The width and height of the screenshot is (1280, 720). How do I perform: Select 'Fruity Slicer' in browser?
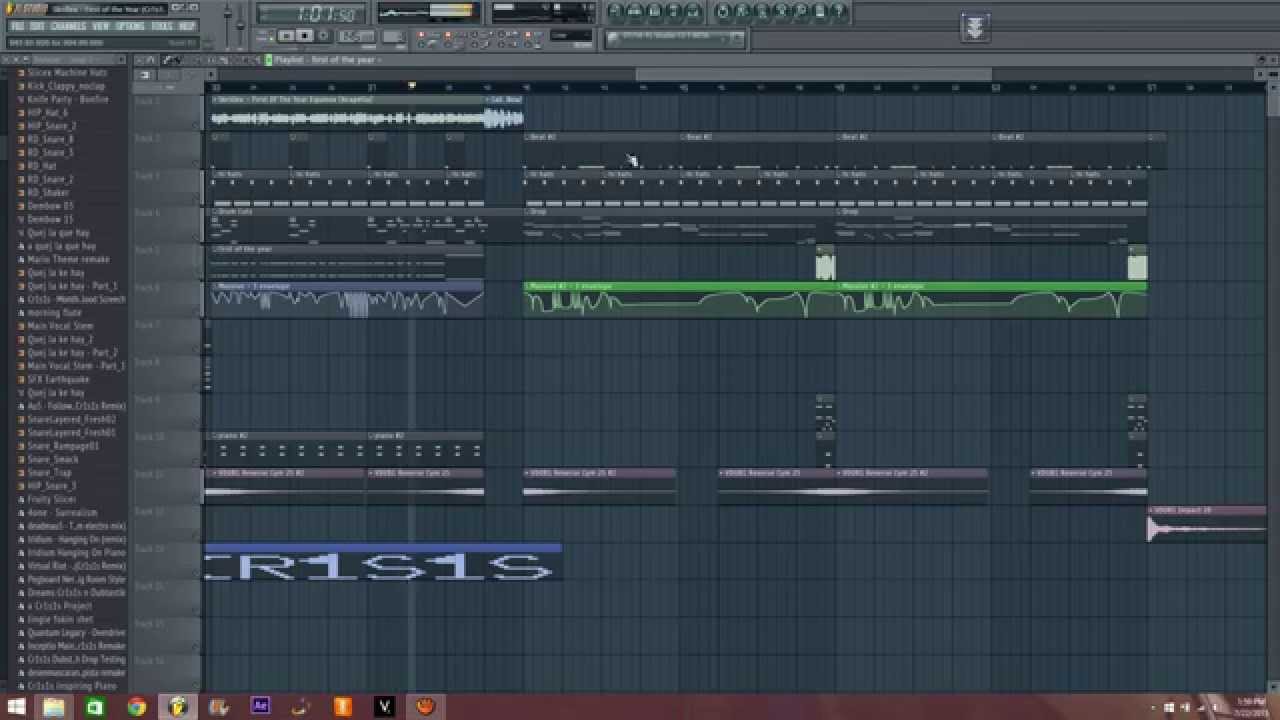(x=52, y=499)
